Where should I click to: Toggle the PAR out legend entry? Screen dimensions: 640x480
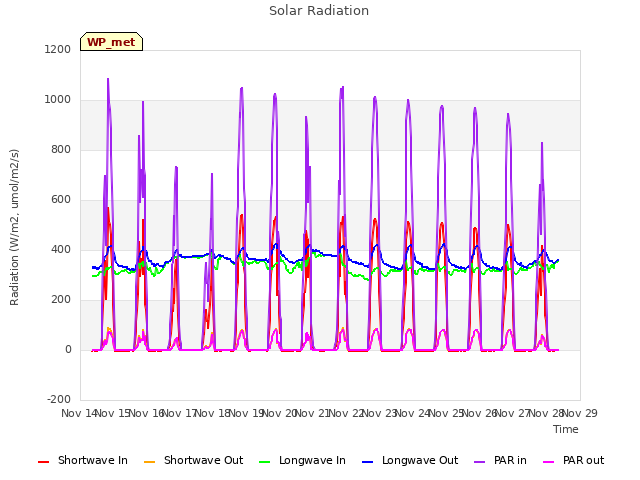(x=573, y=460)
